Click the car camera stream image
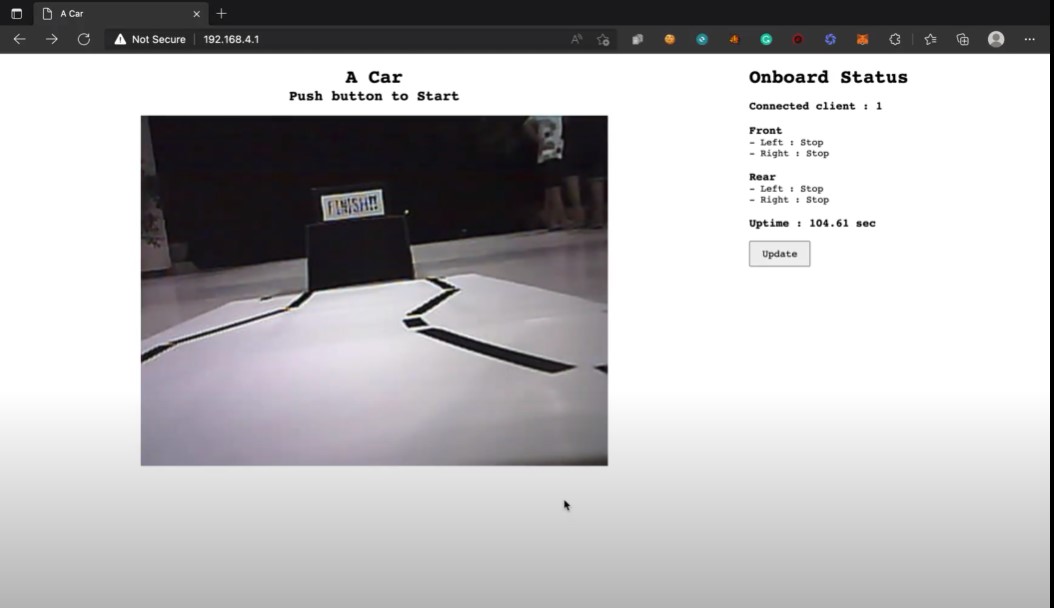The width and height of the screenshot is (1054, 608). pos(373,289)
